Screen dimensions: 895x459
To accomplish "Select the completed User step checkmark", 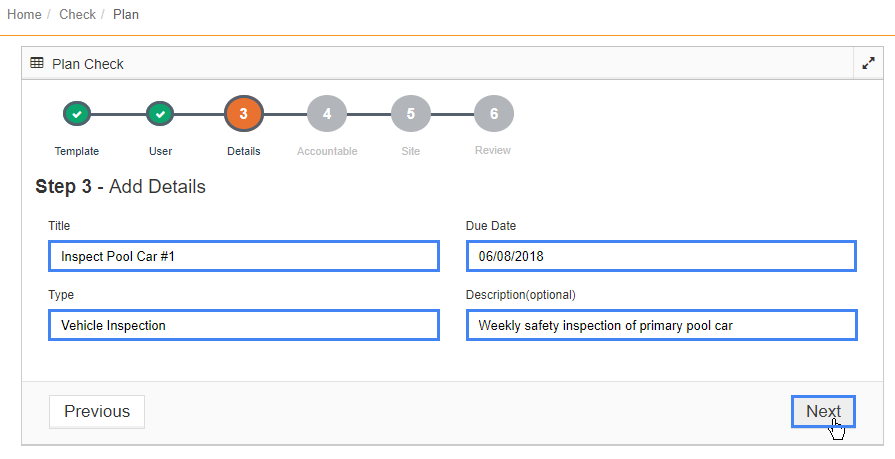I will (160, 114).
